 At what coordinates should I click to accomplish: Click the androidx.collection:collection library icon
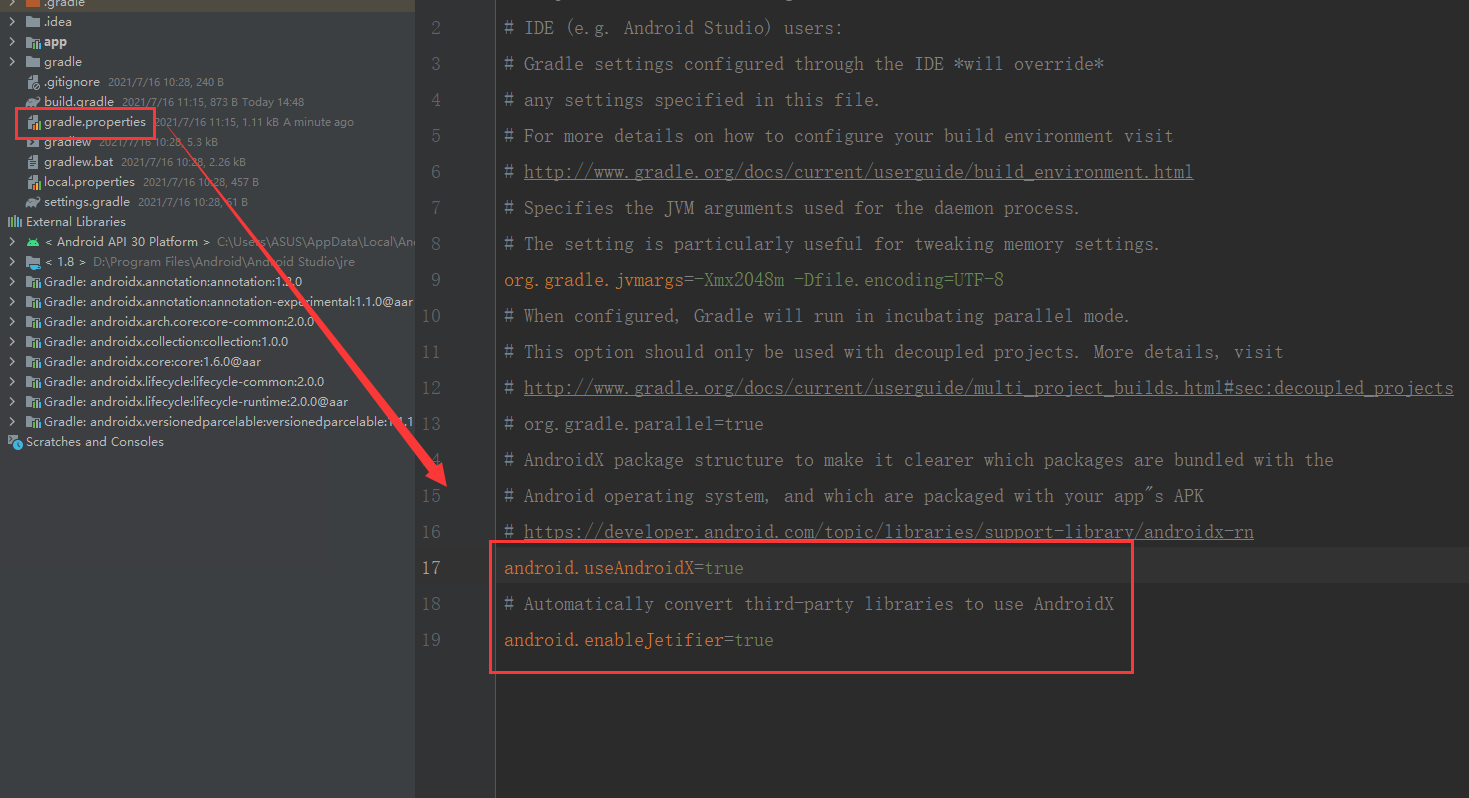(33, 341)
